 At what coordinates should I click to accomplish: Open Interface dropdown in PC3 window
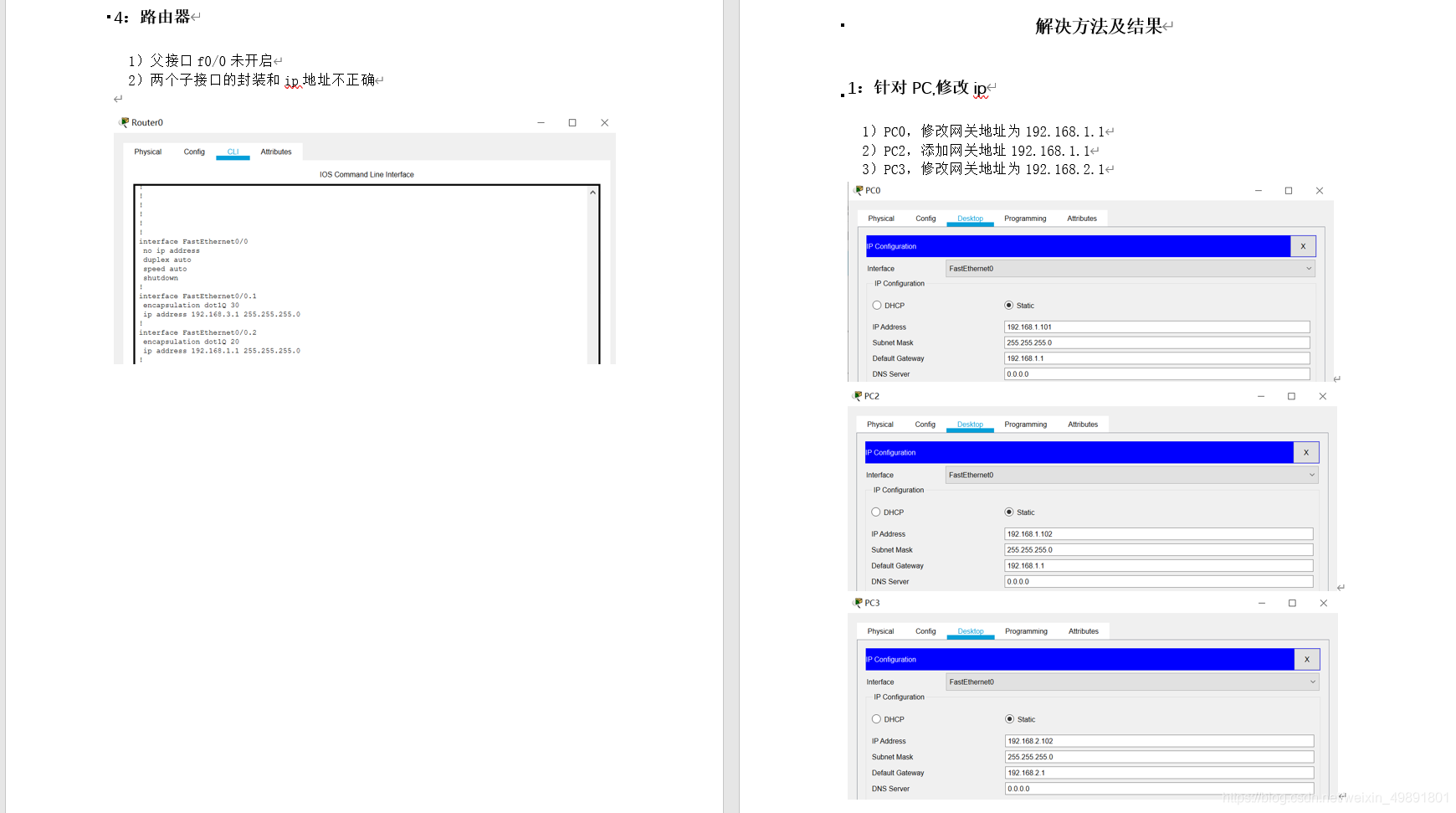coord(1133,682)
